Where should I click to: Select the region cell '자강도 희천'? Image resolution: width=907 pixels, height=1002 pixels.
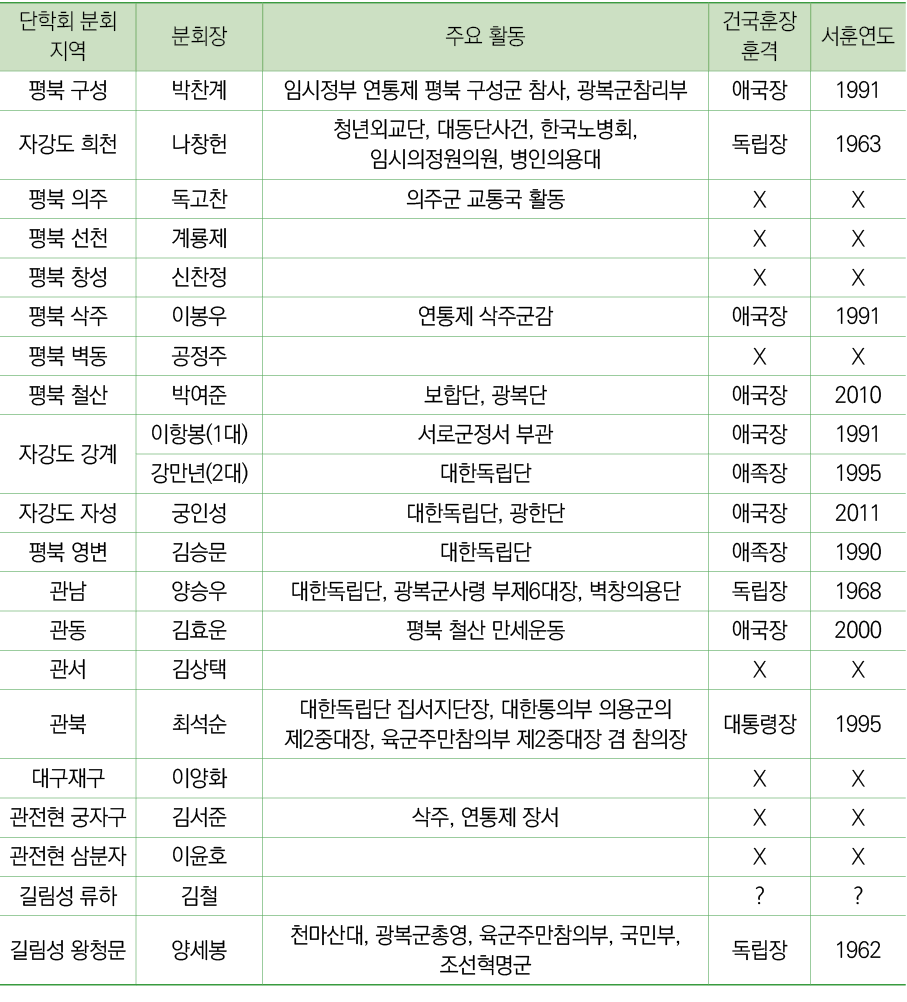coord(68,144)
